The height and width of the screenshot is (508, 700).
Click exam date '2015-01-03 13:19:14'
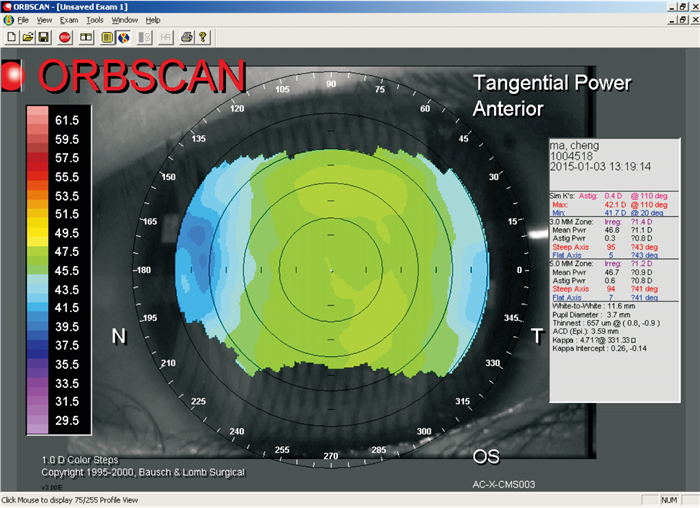[600, 167]
